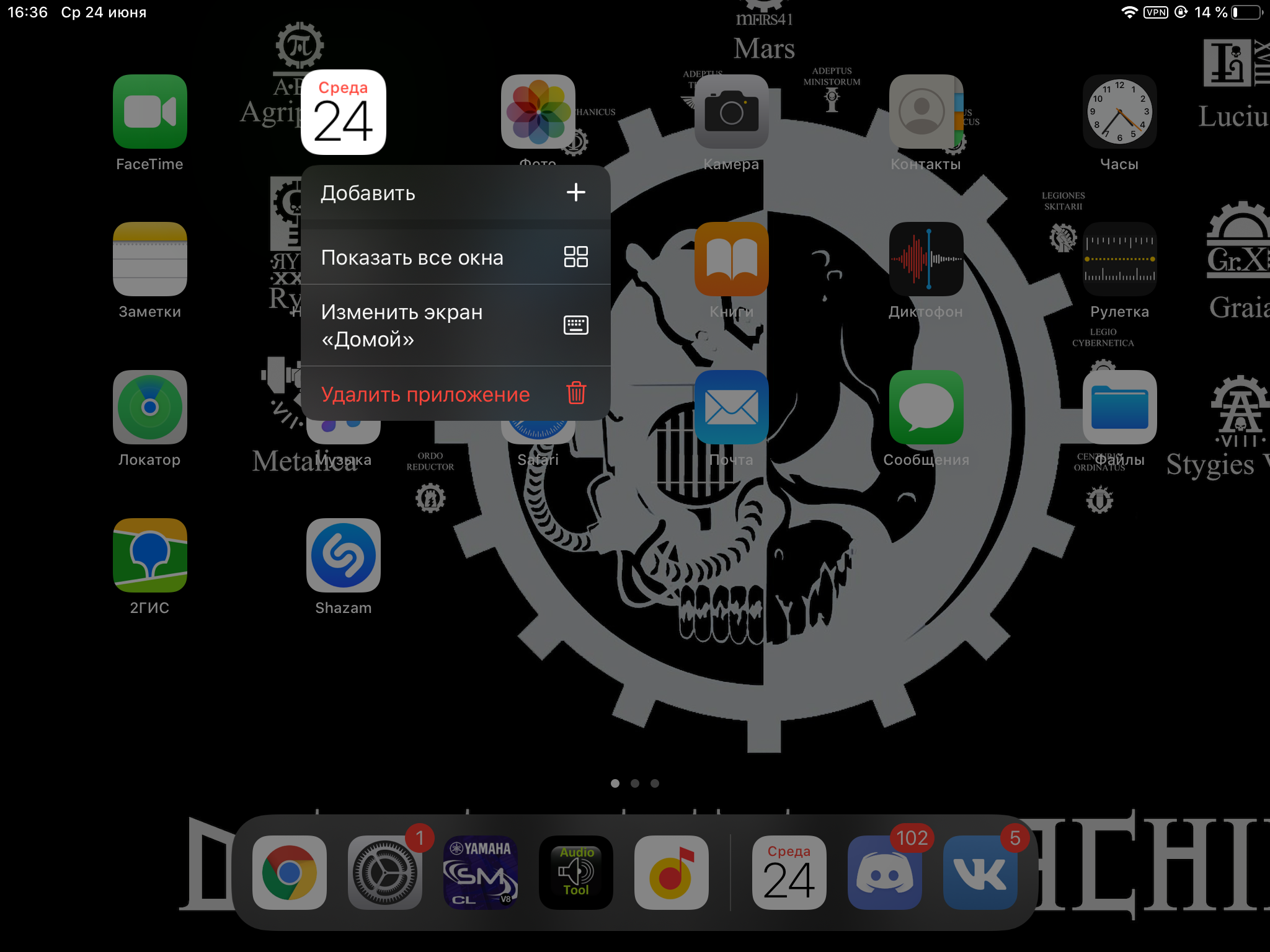Open the Calendar icon in the dock
Screen dimensions: 1270x952
pos(789,873)
